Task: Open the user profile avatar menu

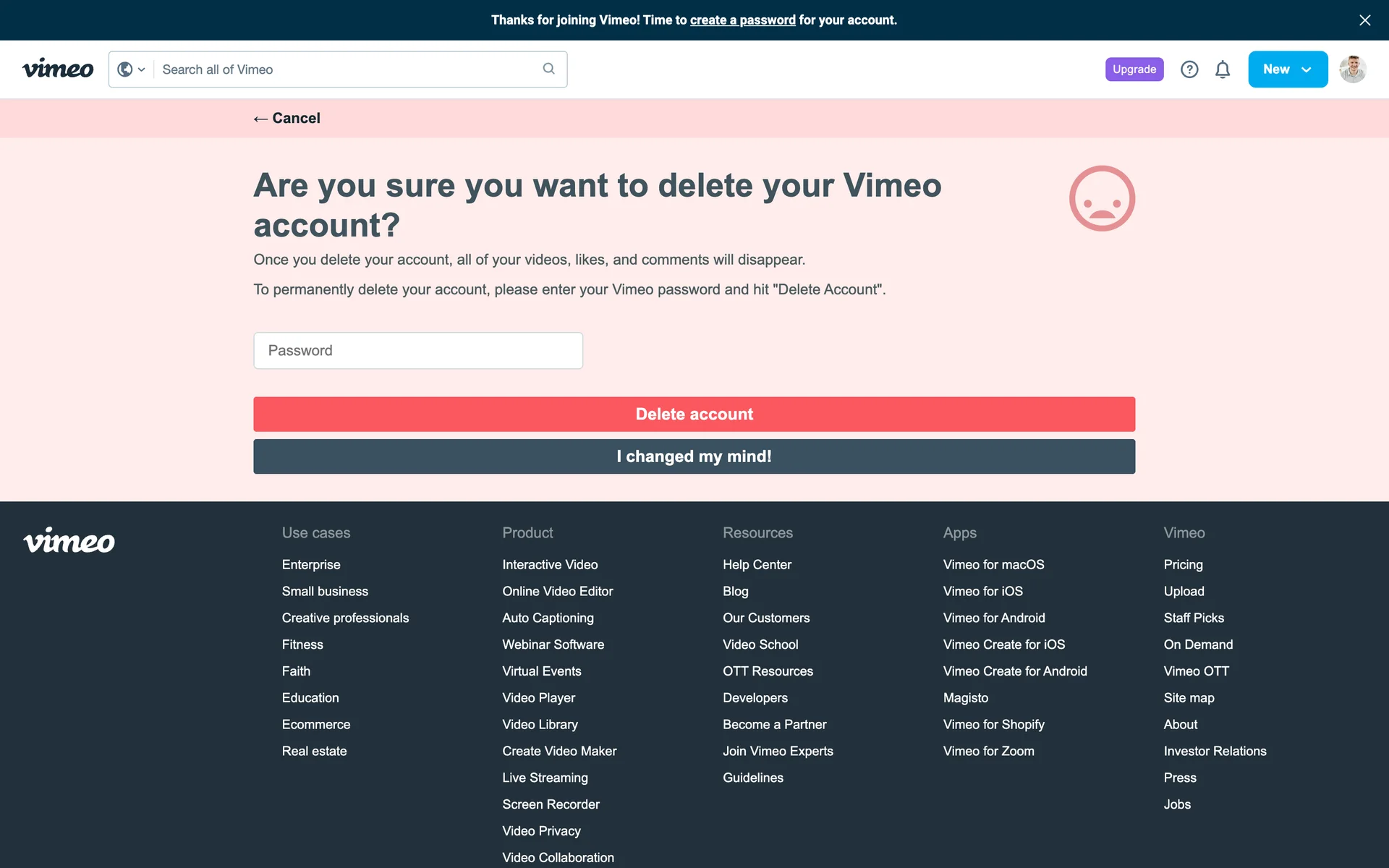Action: [x=1352, y=69]
